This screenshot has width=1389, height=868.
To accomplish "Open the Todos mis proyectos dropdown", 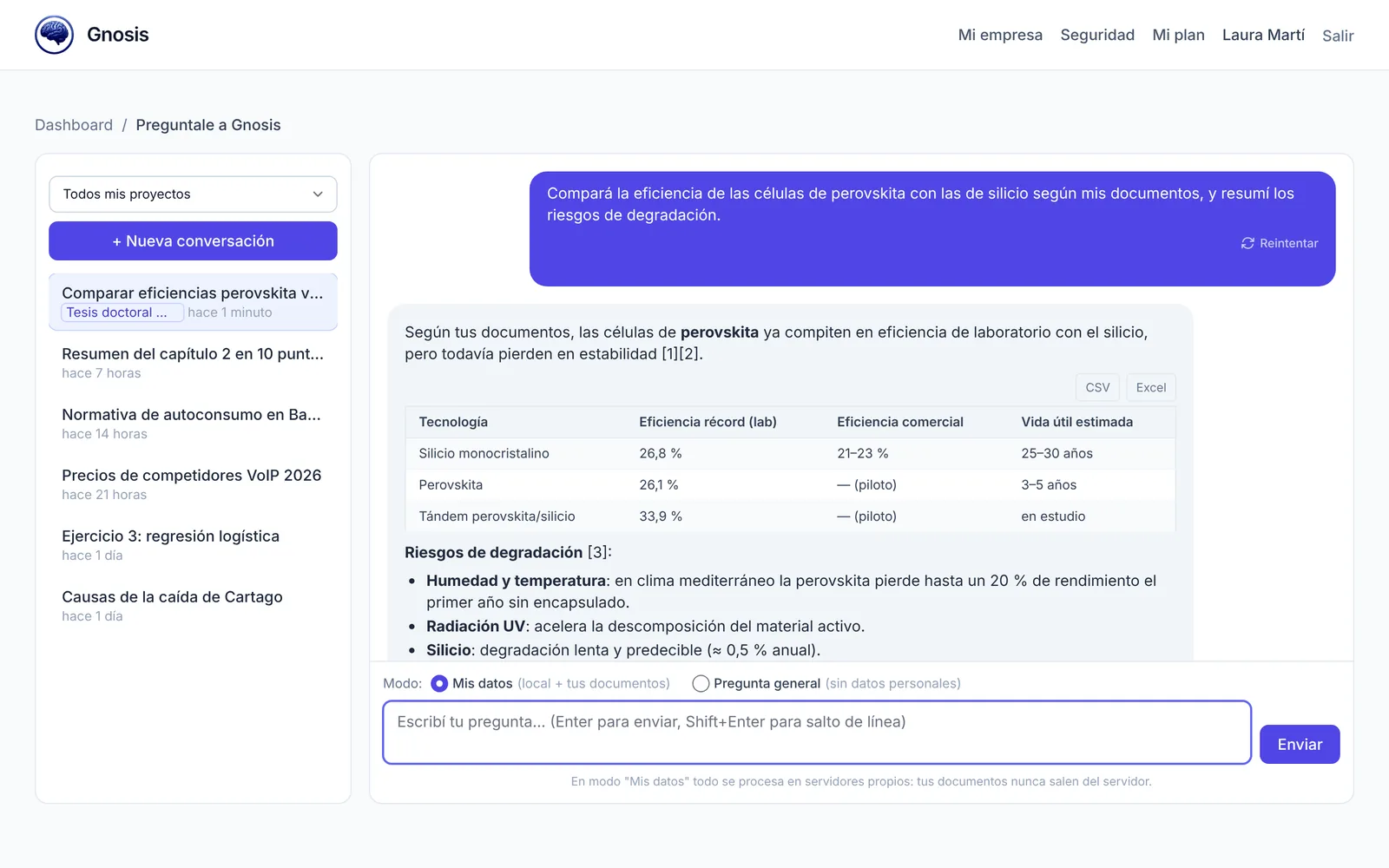I will click(193, 194).
